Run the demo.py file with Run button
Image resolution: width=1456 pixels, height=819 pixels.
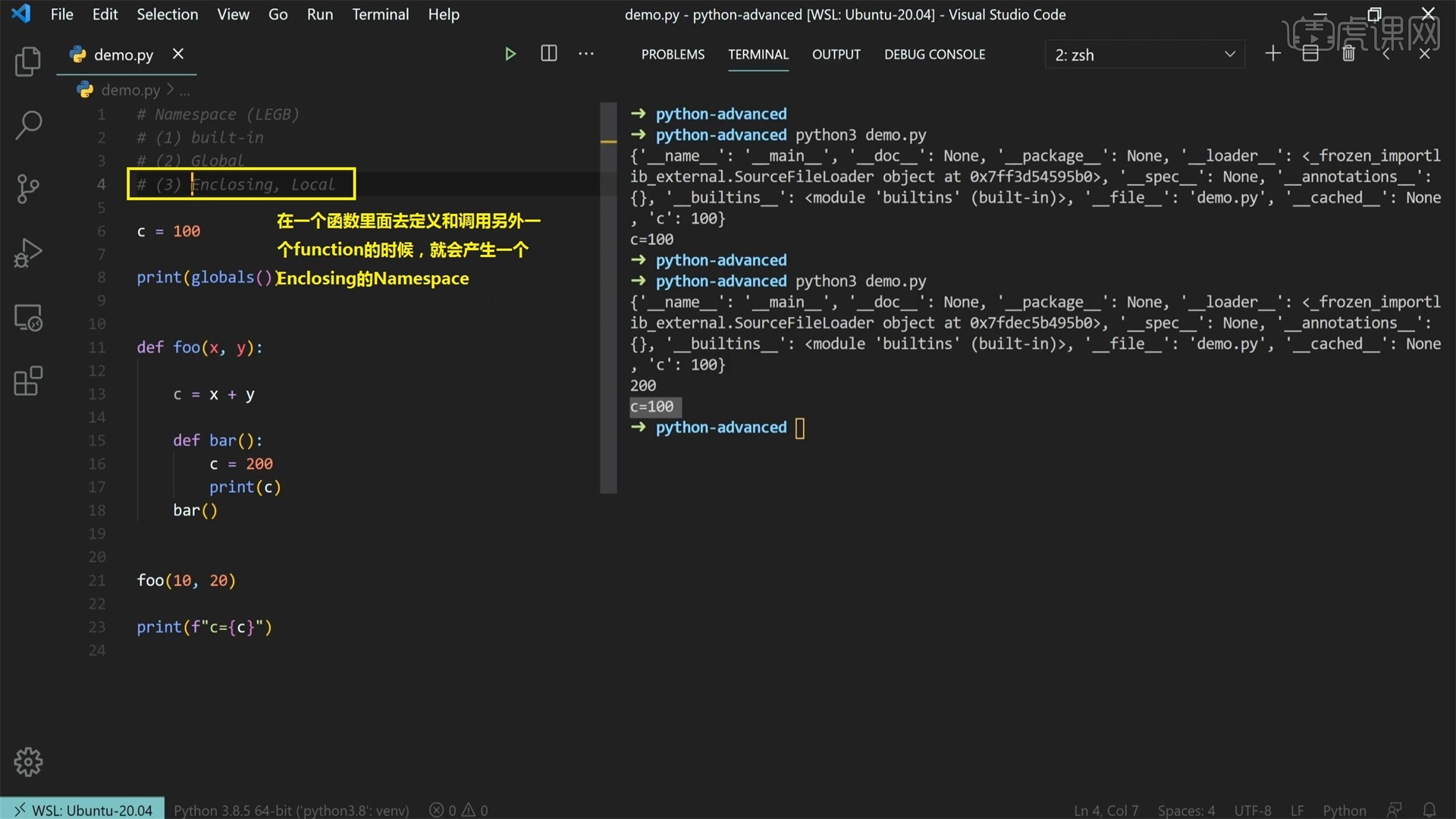(510, 53)
